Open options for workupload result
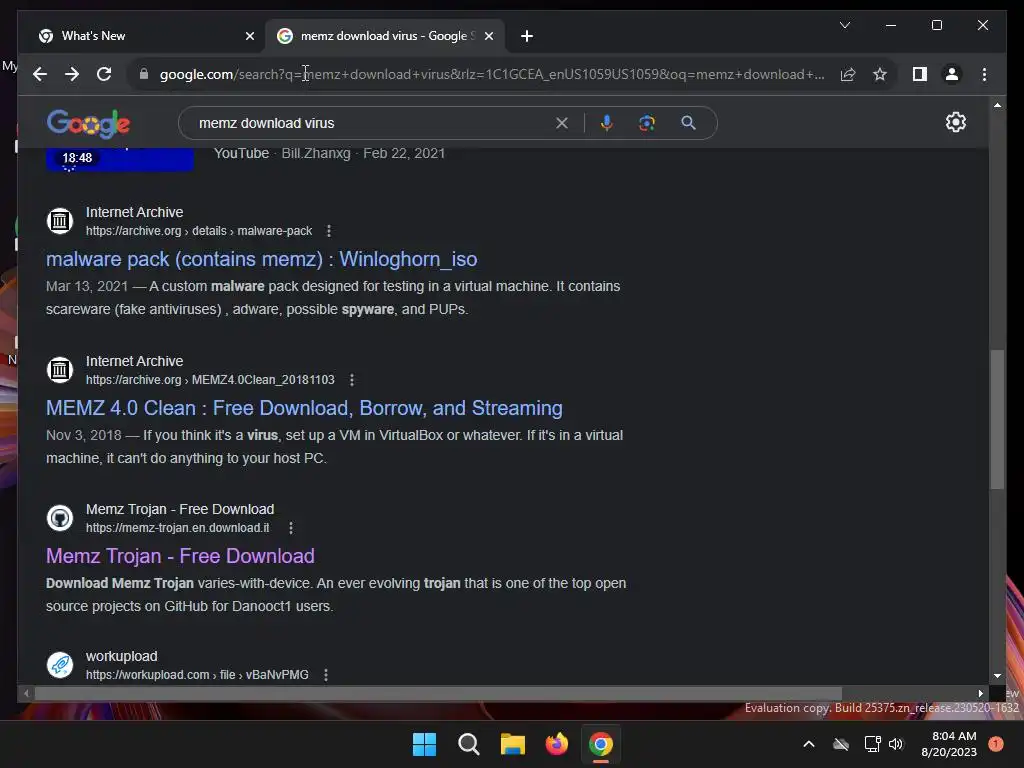This screenshot has width=1024, height=768. click(326, 675)
